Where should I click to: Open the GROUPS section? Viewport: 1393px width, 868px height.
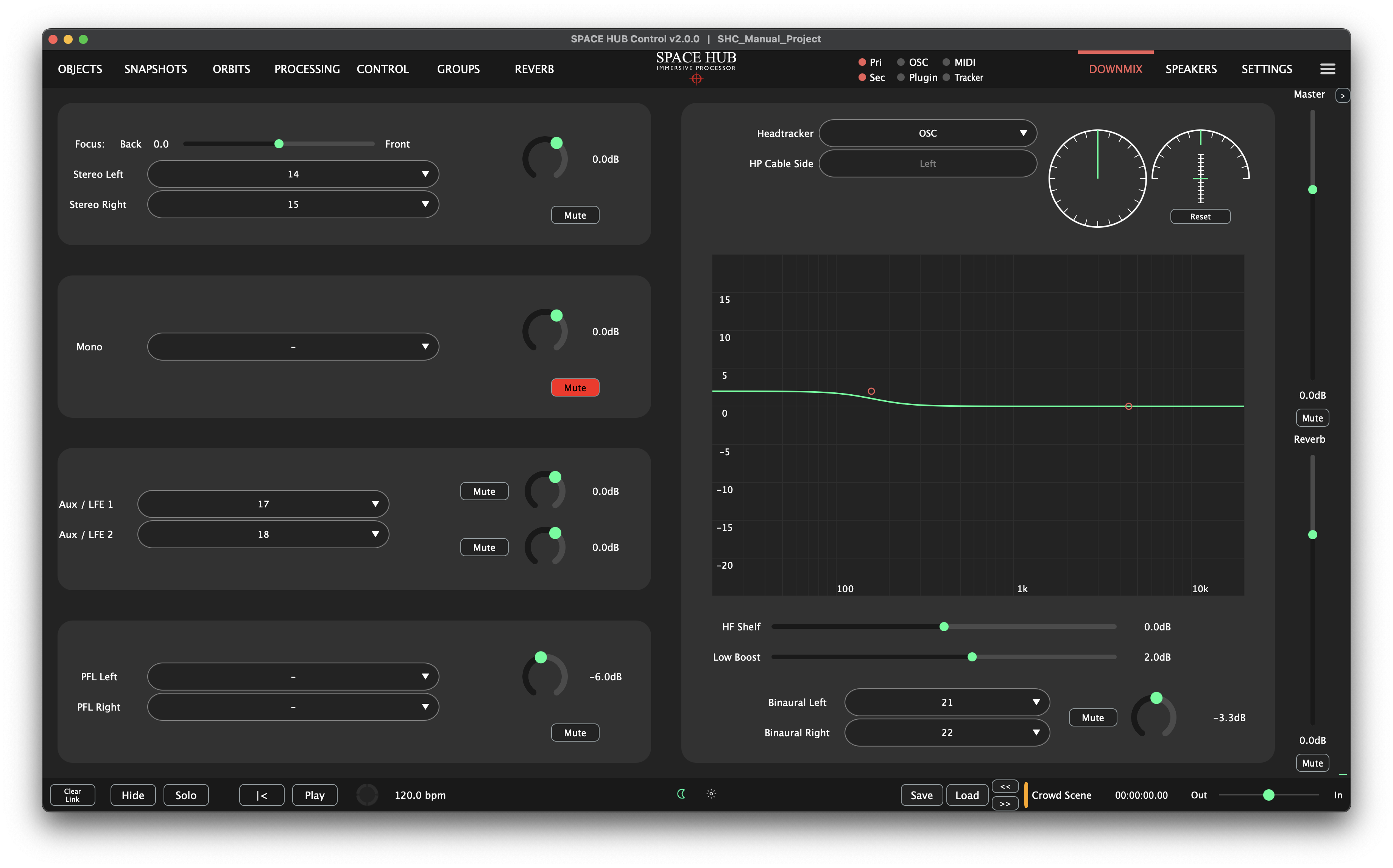point(458,68)
